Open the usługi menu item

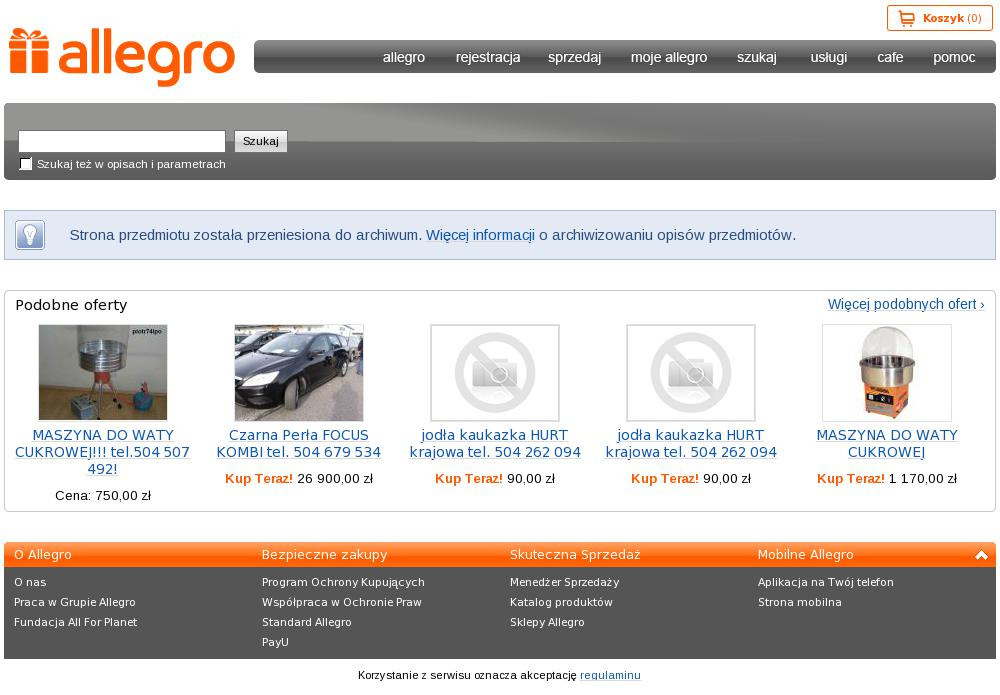[x=828, y=57]
